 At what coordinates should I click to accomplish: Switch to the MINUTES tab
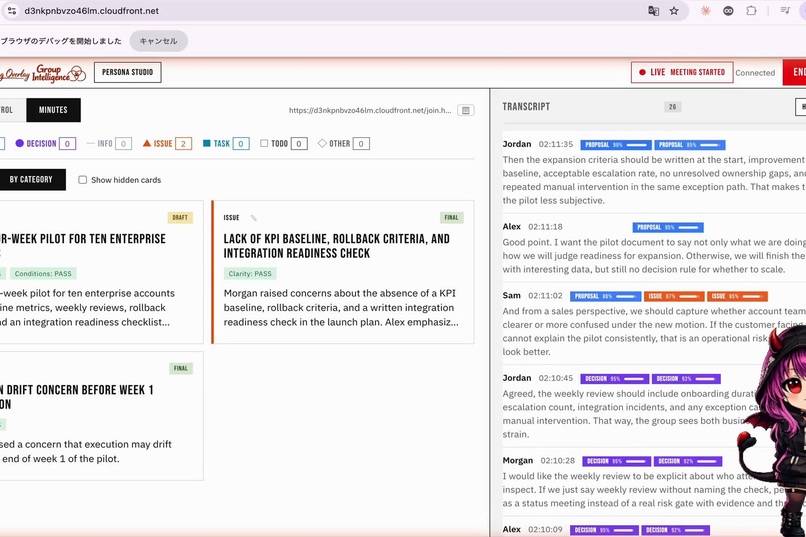point(53,110)
